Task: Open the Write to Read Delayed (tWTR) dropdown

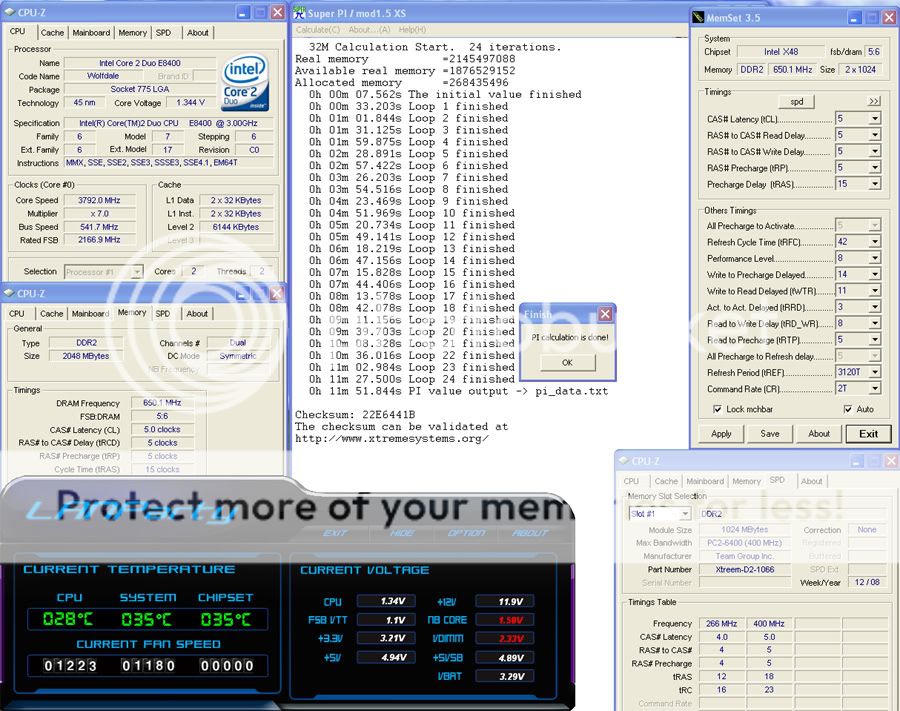Action: [x=874, y=291]
